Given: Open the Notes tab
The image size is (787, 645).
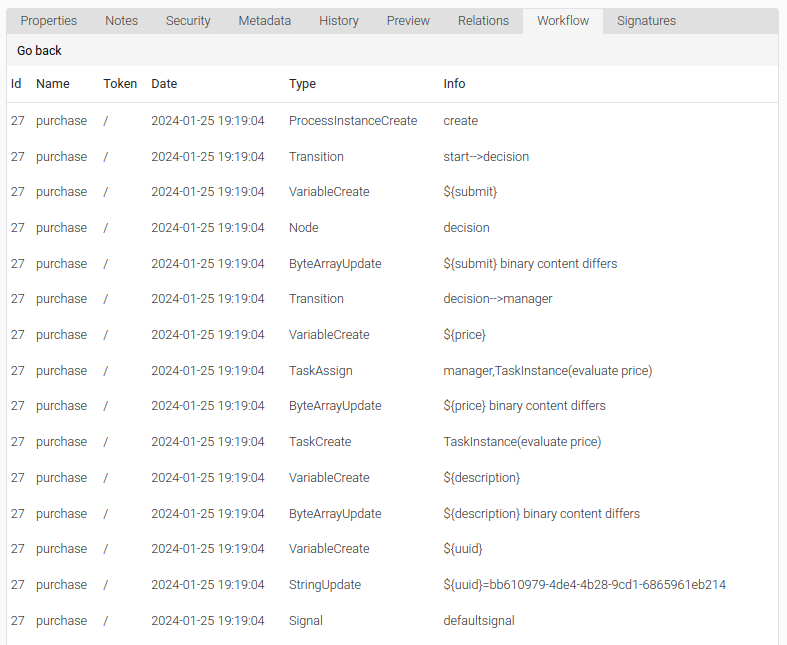Looking at the screenshot, I should click(x=121, y=21).
